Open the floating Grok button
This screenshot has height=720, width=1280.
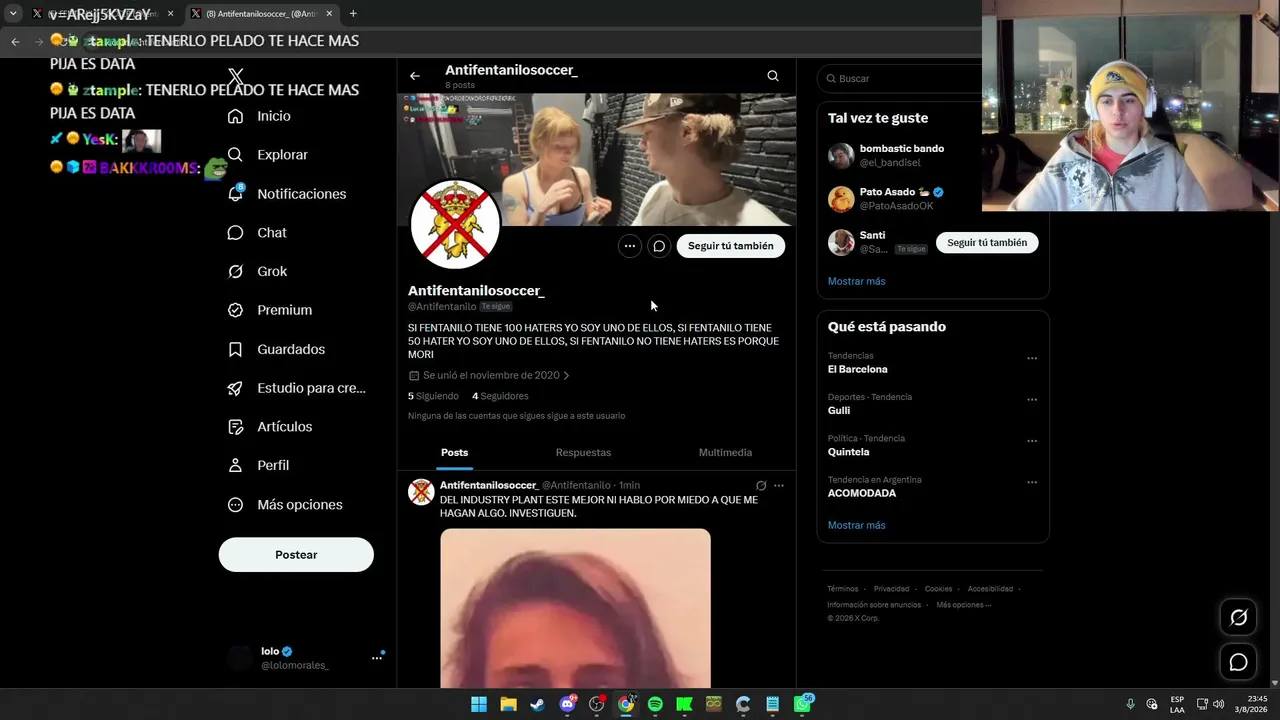click(1238, 618)
